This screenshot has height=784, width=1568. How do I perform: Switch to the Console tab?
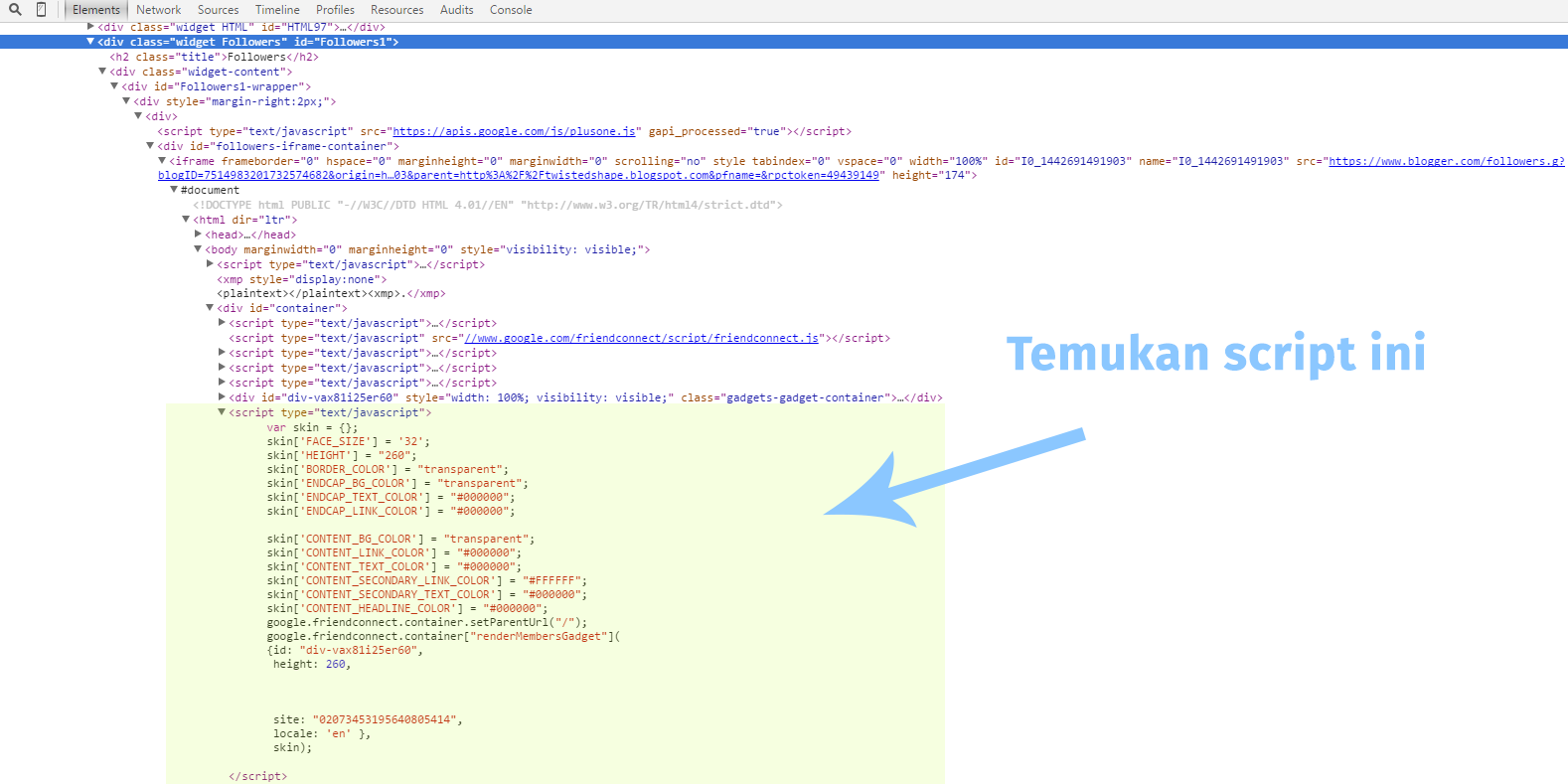(x=511, y=10)
